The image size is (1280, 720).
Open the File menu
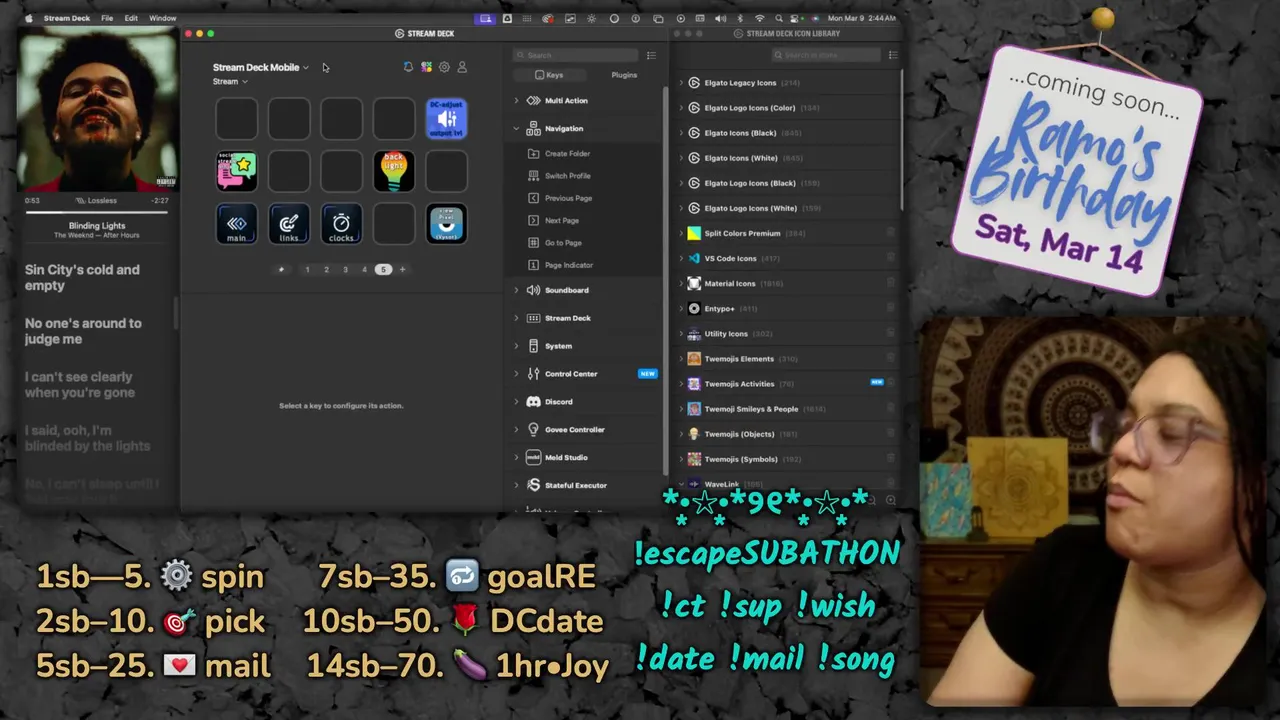coord(107,18)
